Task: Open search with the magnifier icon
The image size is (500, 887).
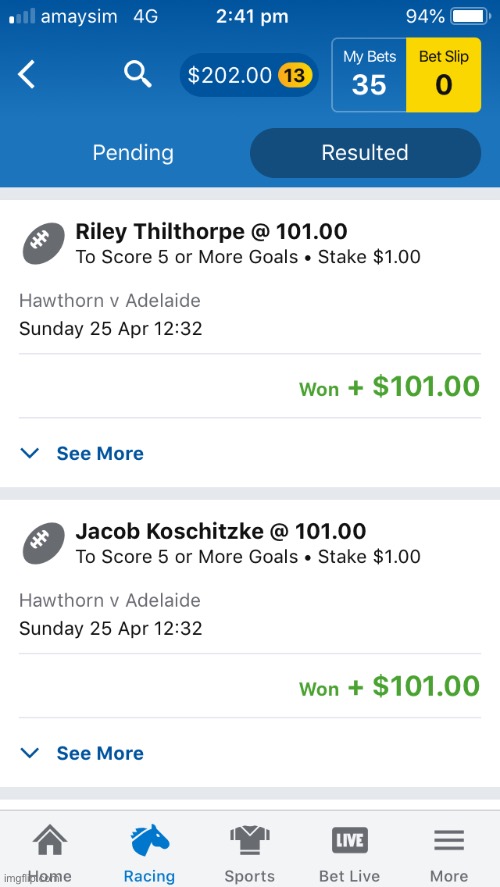Action: point(138,75)
